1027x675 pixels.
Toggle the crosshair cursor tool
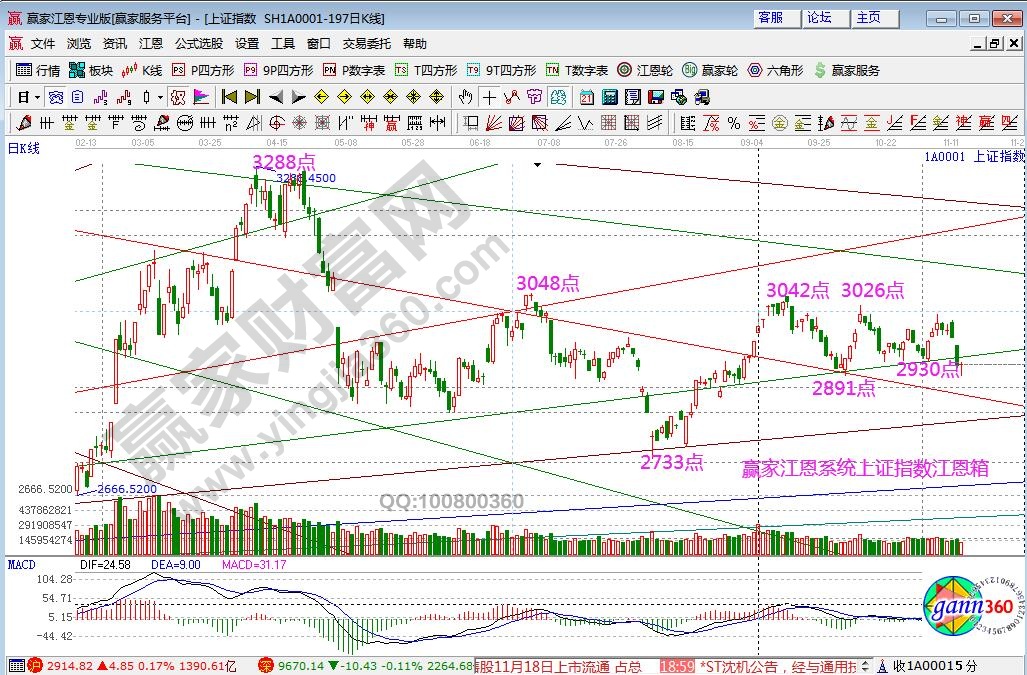click(489, 97)
